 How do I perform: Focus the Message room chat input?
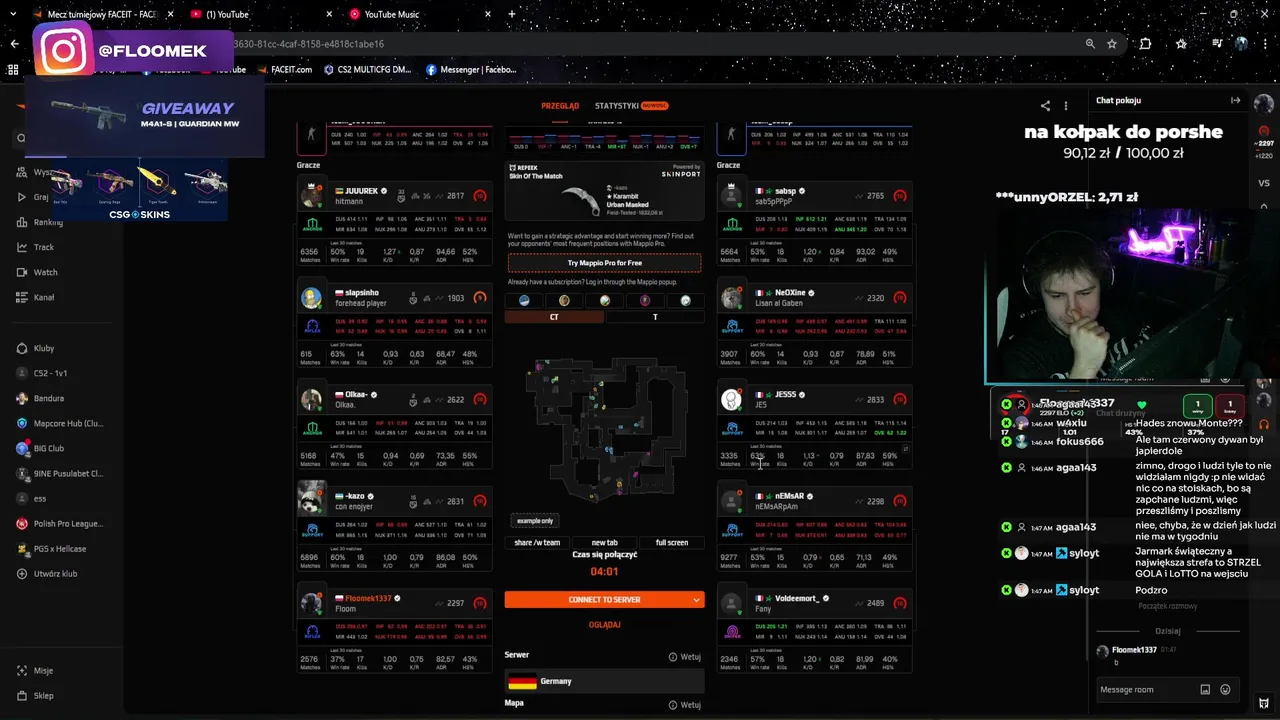pos(1145,689)
